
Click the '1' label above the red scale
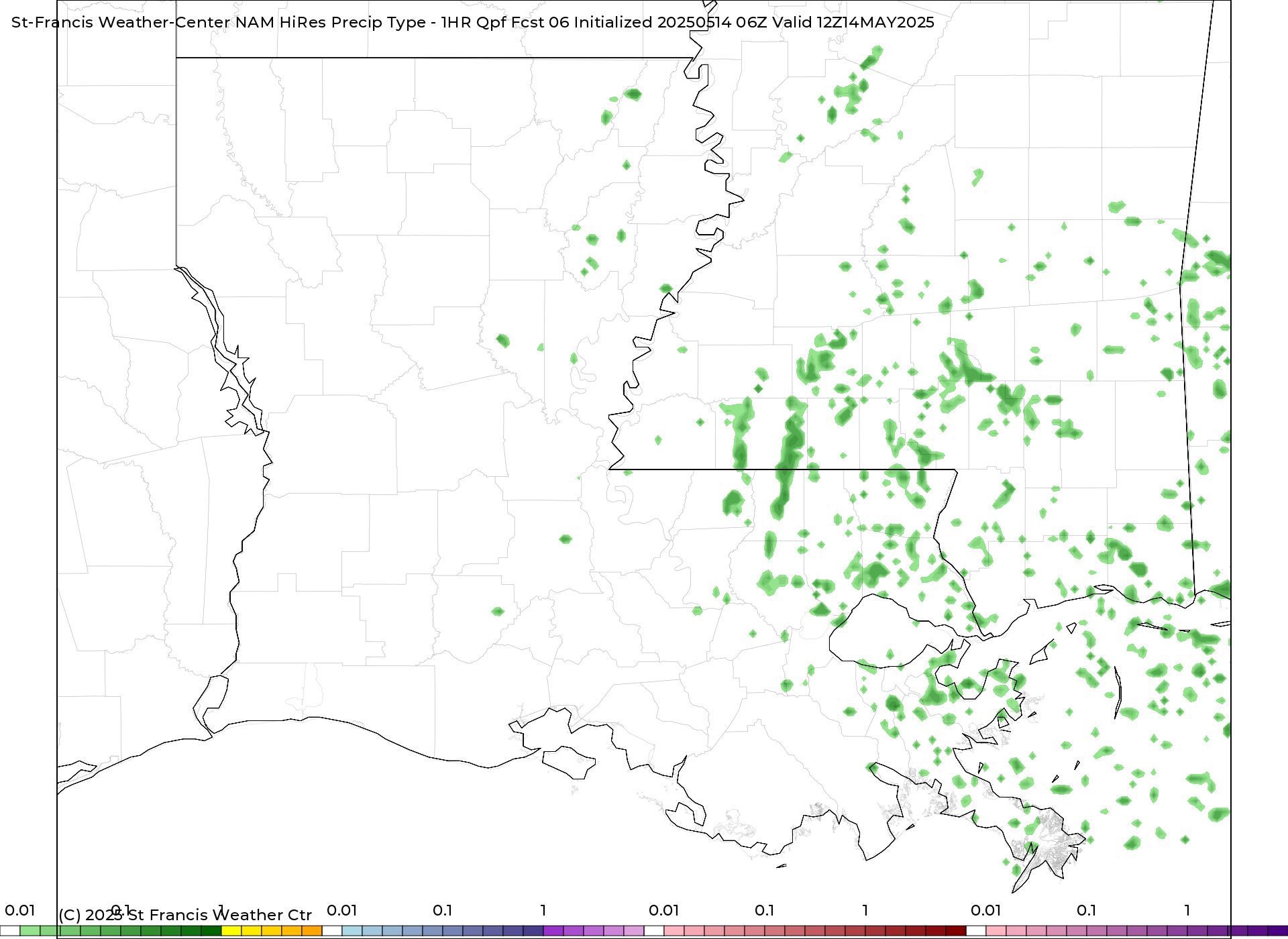tap(865, 910)
